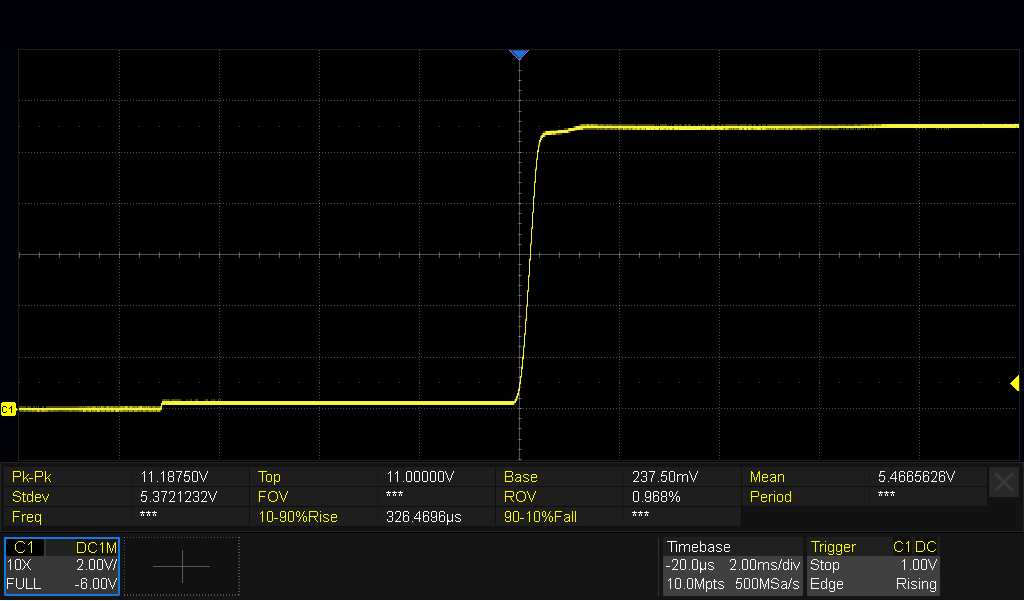Click the Base measurement label

click(520, 477)
